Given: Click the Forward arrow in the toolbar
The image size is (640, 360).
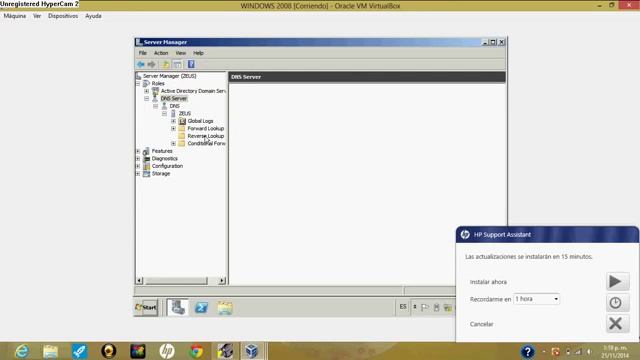Looking at the screenshot, I should click(152, 64).
